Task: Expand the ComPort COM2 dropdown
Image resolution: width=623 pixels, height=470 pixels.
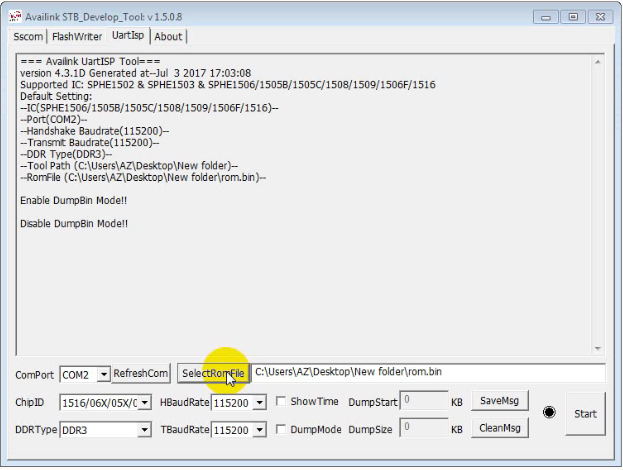Action: 103,374
